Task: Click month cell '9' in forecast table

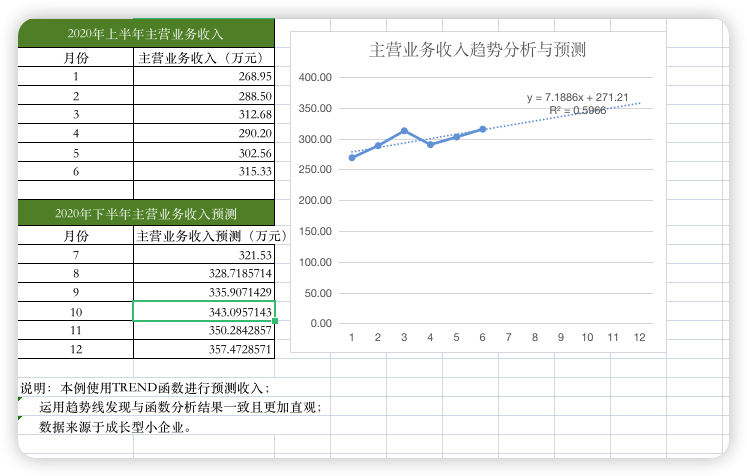Action: coord(76,292)
